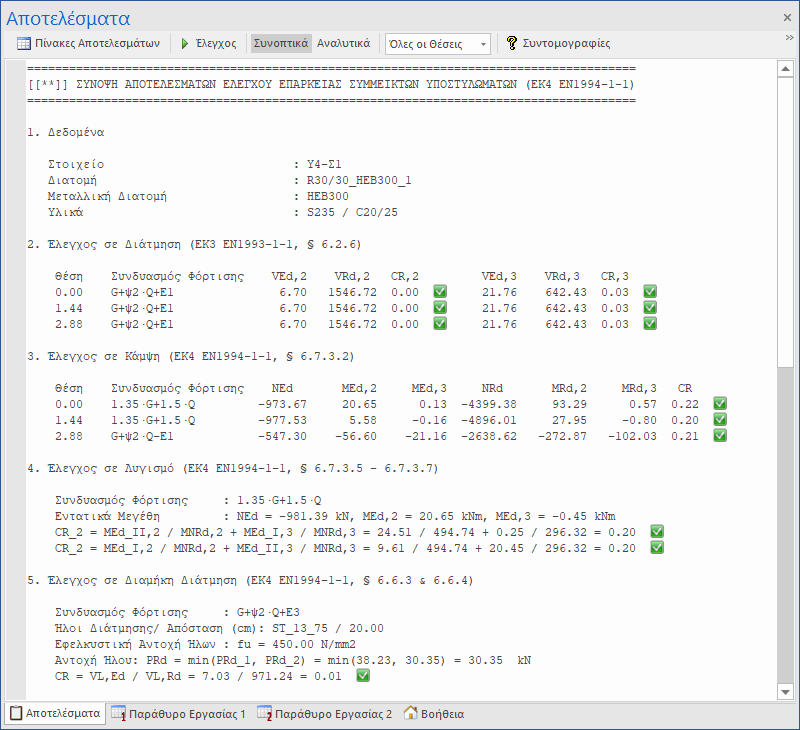Screen dimensions: 800x730
Task: Toggle Αναλυτικά detailed view
Action: pyautogui.click(x=343, y=44)
